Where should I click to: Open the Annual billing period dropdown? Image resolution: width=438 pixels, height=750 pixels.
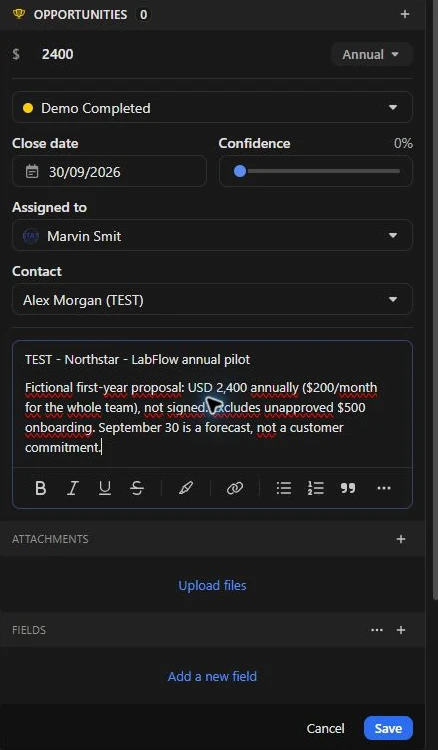(x=372, y=54)
